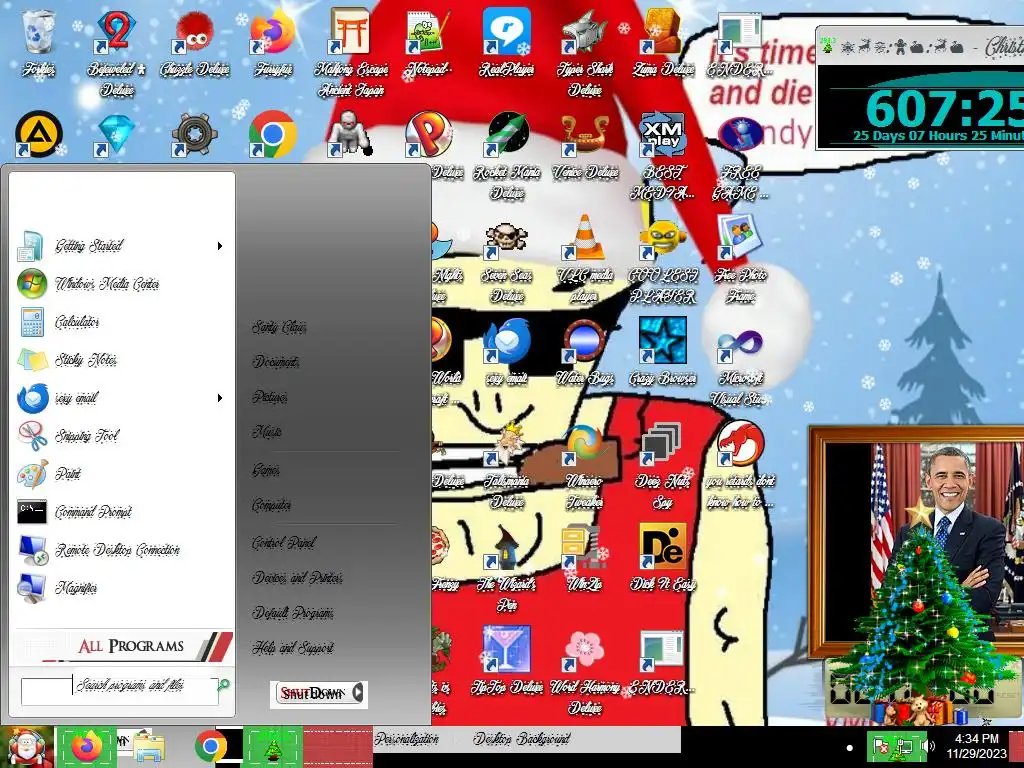The image size is (1024, 768).
Task: Open Documents from Start menu
Action: click(x=275, y=362)
